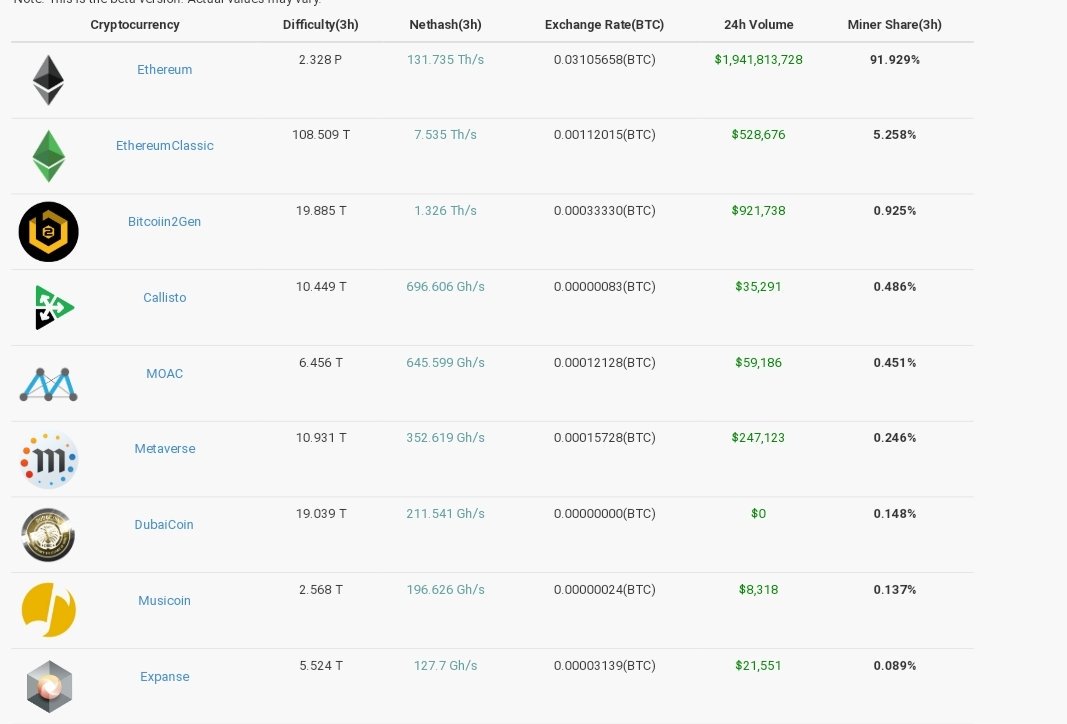Click Callisto nethash 696.606 Gh/s
The image size is (1067, 724).
point(446,287)
